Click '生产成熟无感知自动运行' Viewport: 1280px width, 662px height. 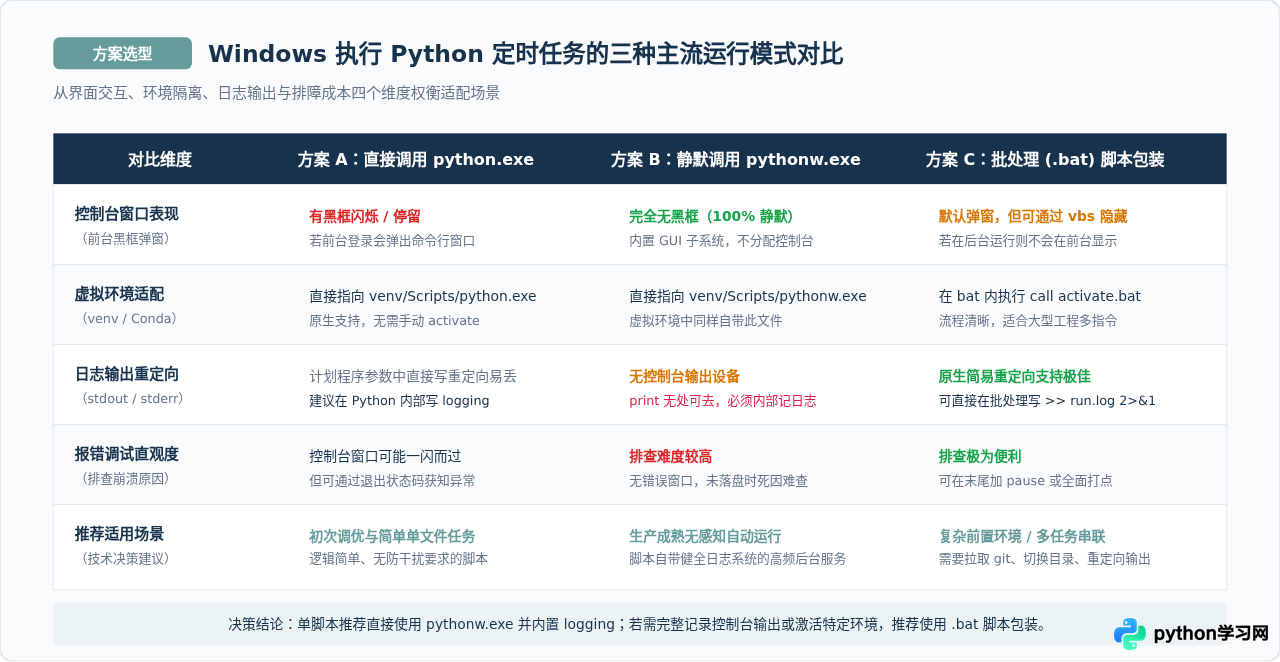pyautogui.click(x=705, y=536)
